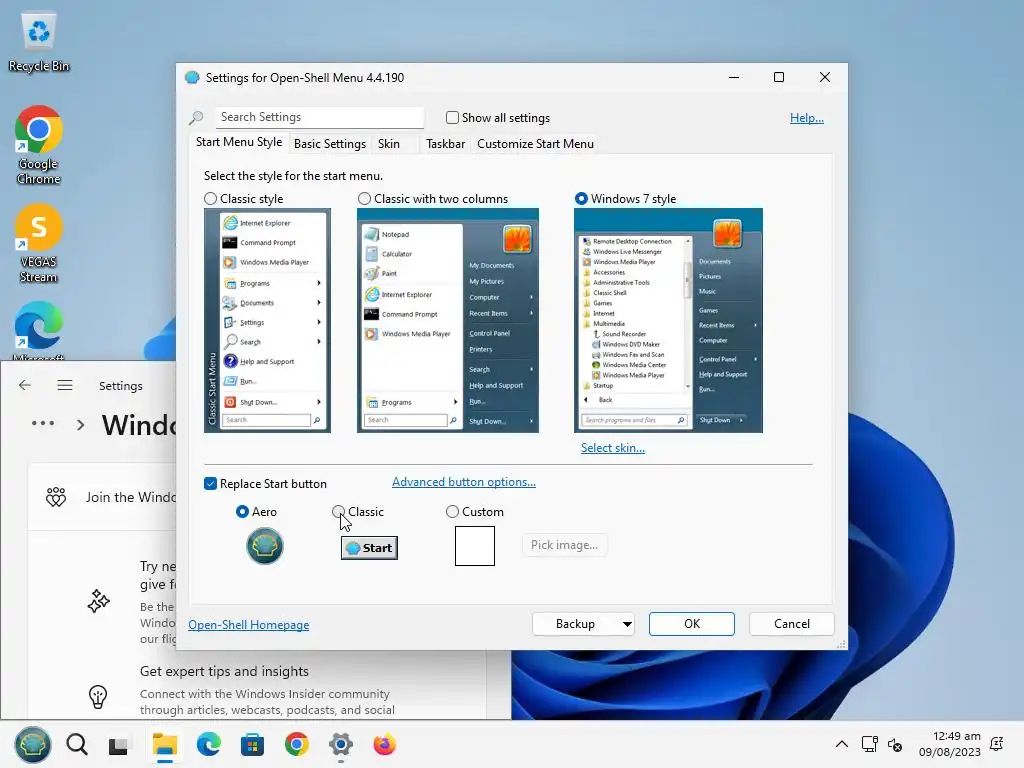Image resolution: width=1024 pixels, height=768 pixels.
Task: Click the taskbar clock and date
Action: (x=950, y=744)
